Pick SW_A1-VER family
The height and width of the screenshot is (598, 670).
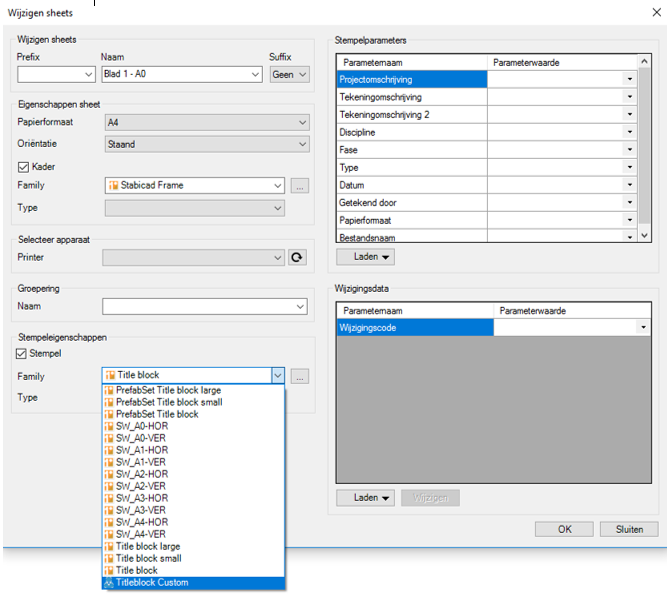click(194, 462)
